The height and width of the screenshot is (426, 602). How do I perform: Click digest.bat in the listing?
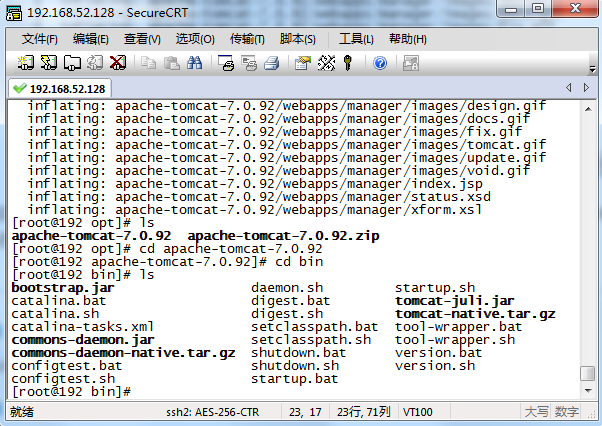click(x=291, y=301)
